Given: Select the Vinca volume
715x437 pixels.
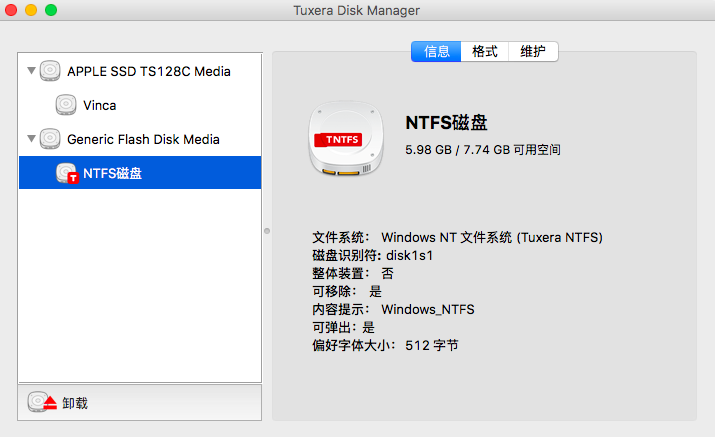Looking at the screenshot, I should coord(140,105).
